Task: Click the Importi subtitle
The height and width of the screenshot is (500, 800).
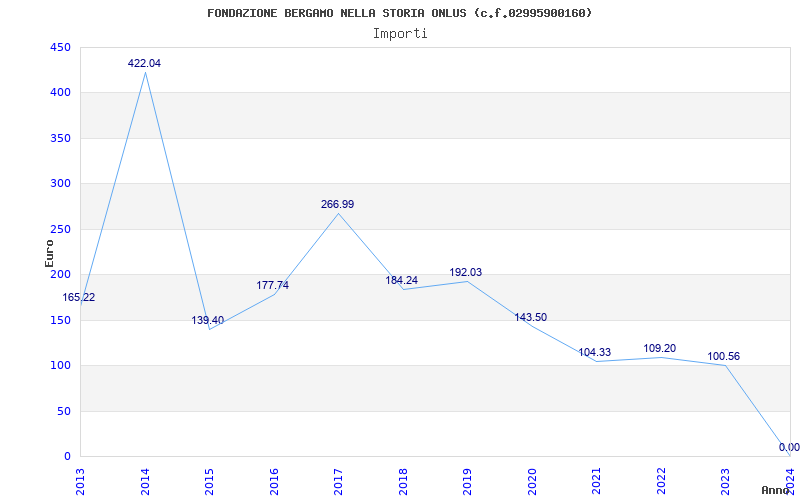Action: (400, 34)
